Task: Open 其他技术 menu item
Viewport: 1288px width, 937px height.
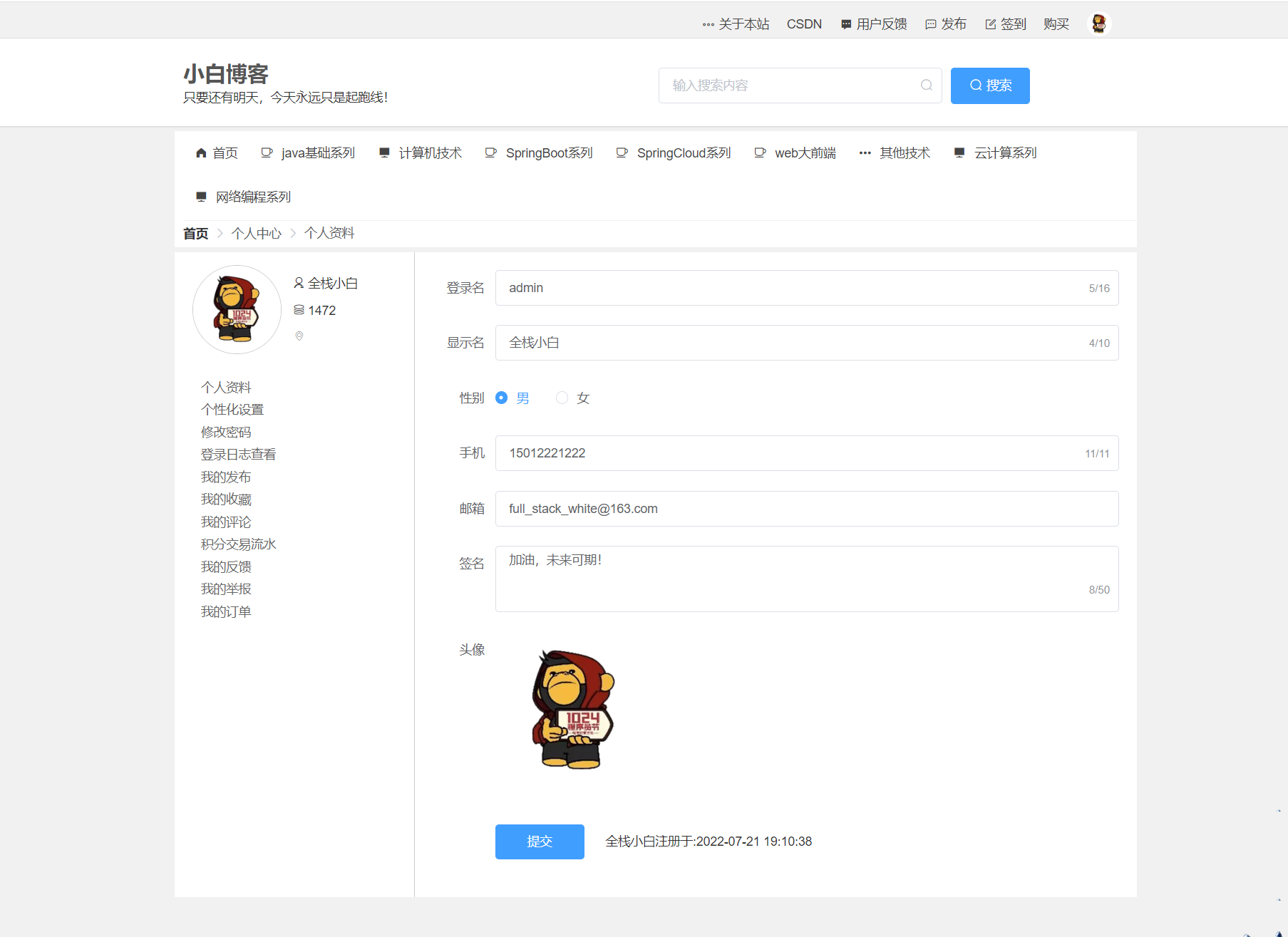Action: 895,153
